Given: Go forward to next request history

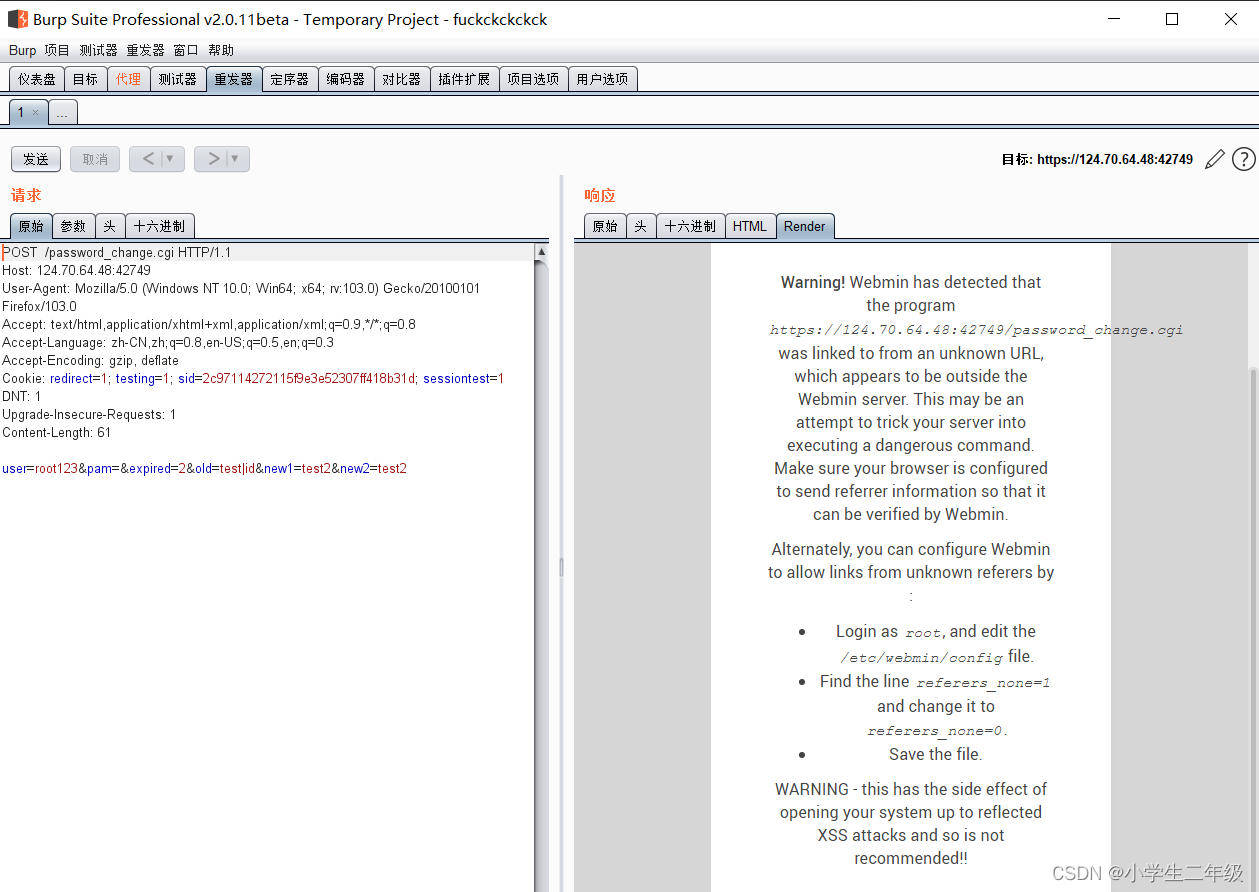Looking at the screenshot, I should pyautogui.click(x=213, y=159).
